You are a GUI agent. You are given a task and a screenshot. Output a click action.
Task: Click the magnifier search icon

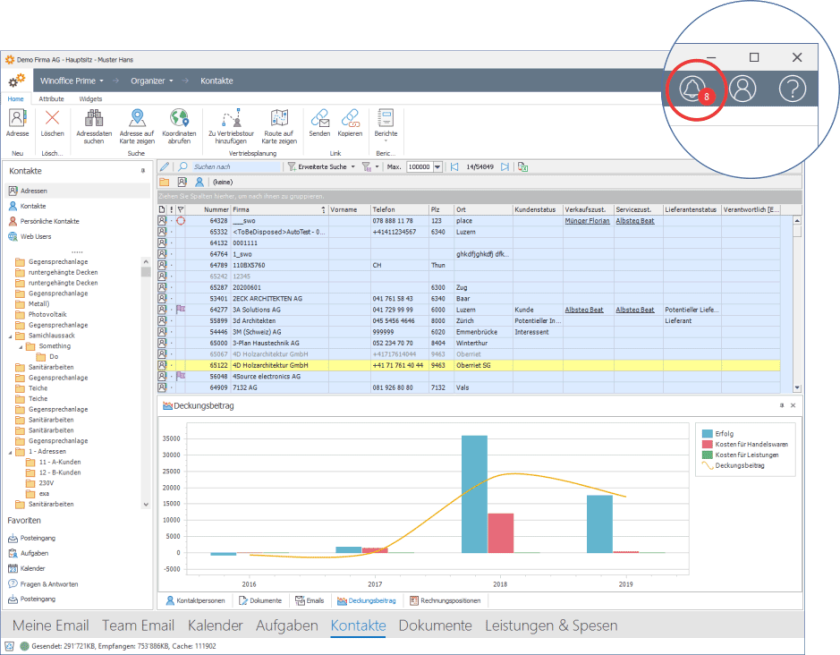(183, 167)
